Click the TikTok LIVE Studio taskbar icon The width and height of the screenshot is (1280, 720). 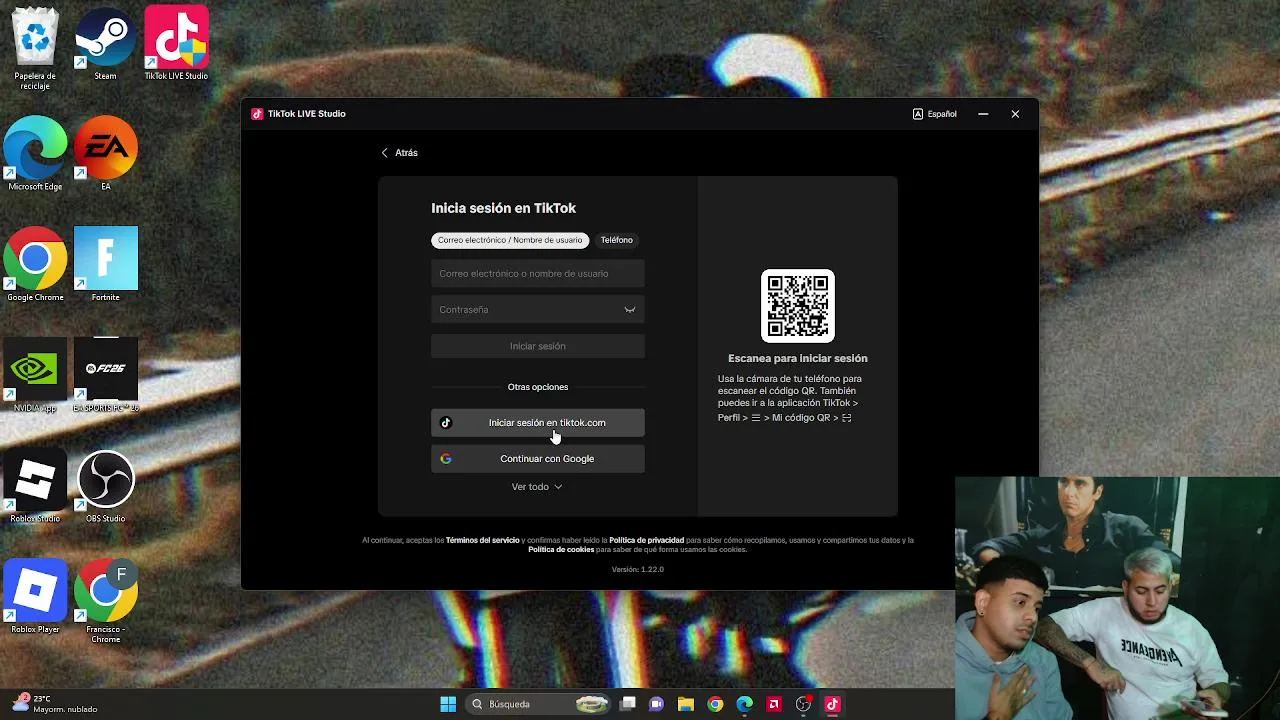[x=832, y=704]
